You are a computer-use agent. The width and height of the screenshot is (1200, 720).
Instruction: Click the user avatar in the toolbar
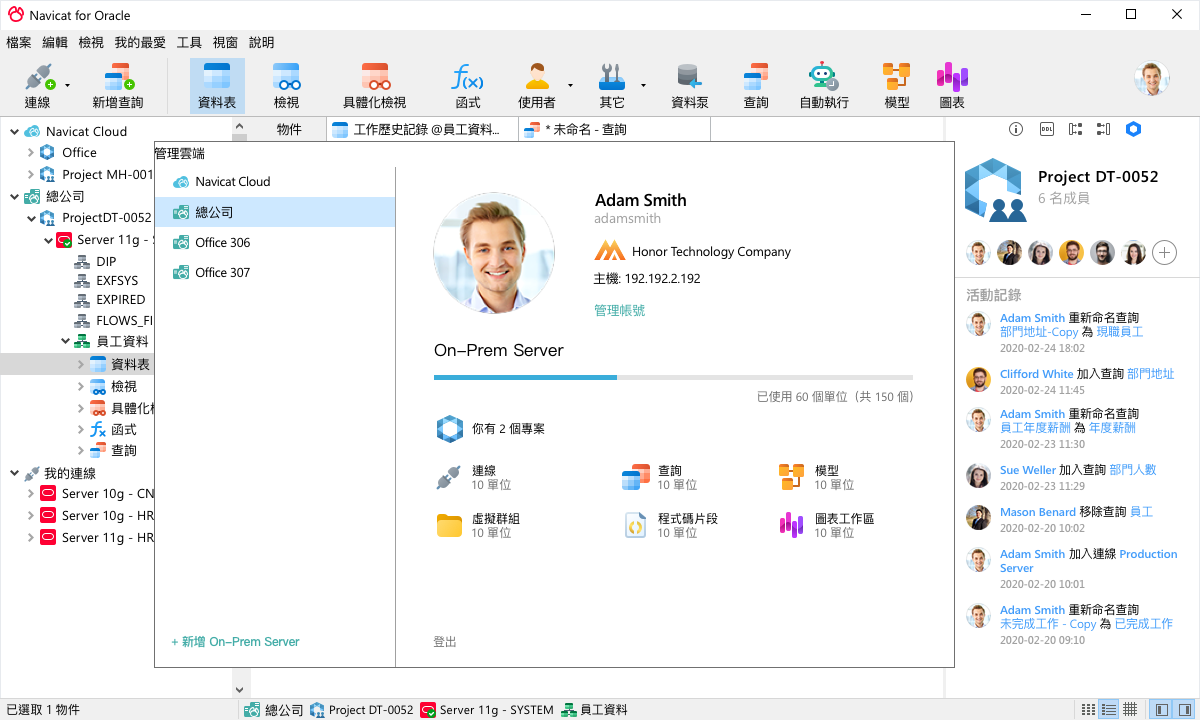(1152, 79)
